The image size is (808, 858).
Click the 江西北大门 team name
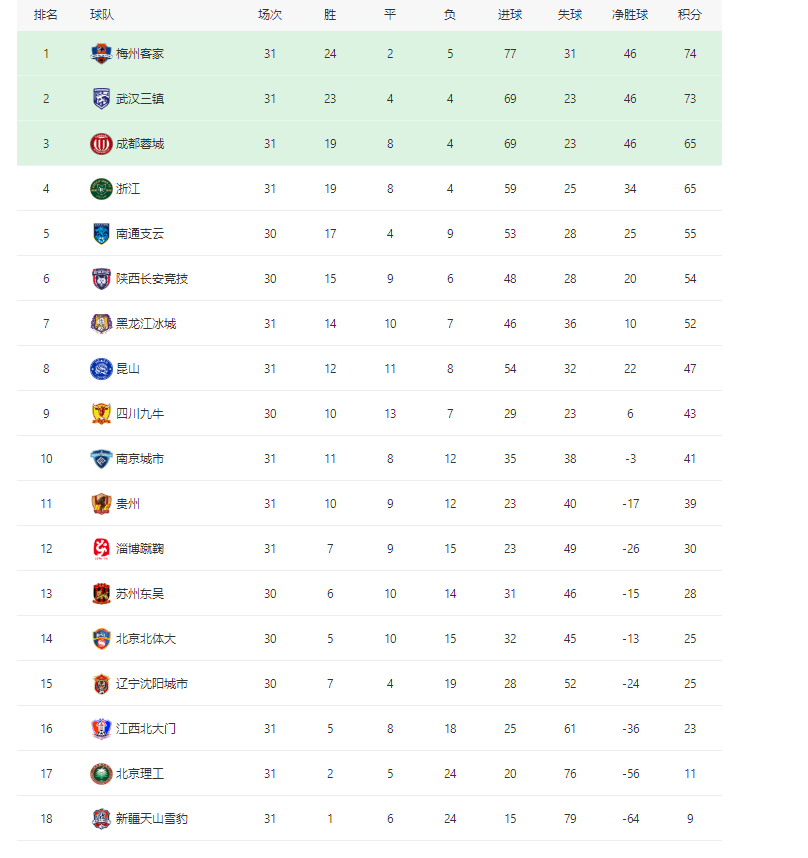146,729
